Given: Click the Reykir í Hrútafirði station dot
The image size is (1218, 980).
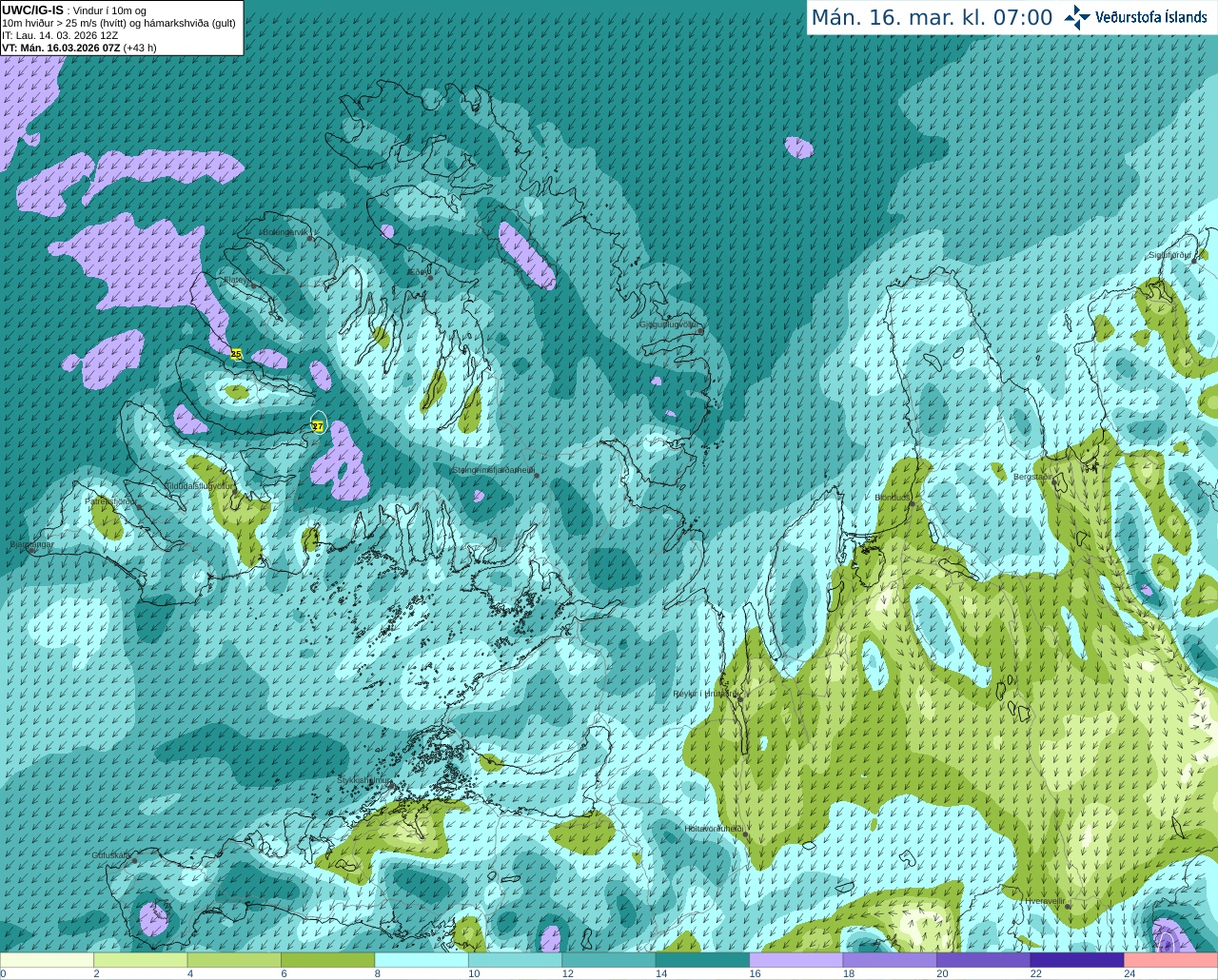Looking at the screenshot, I should (740, 698).
